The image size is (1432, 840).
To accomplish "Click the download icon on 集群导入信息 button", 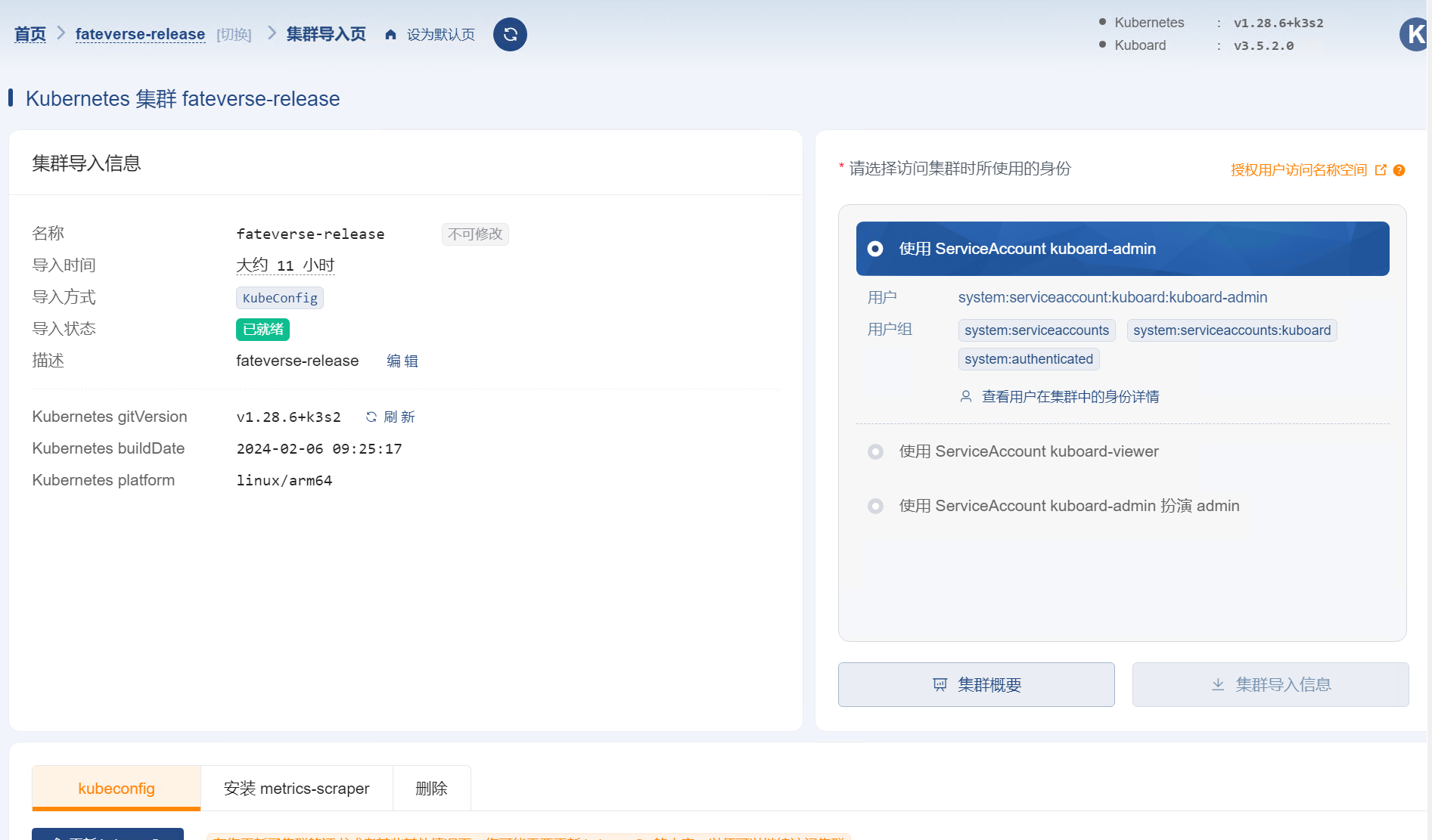I will tap(1218, 685).
